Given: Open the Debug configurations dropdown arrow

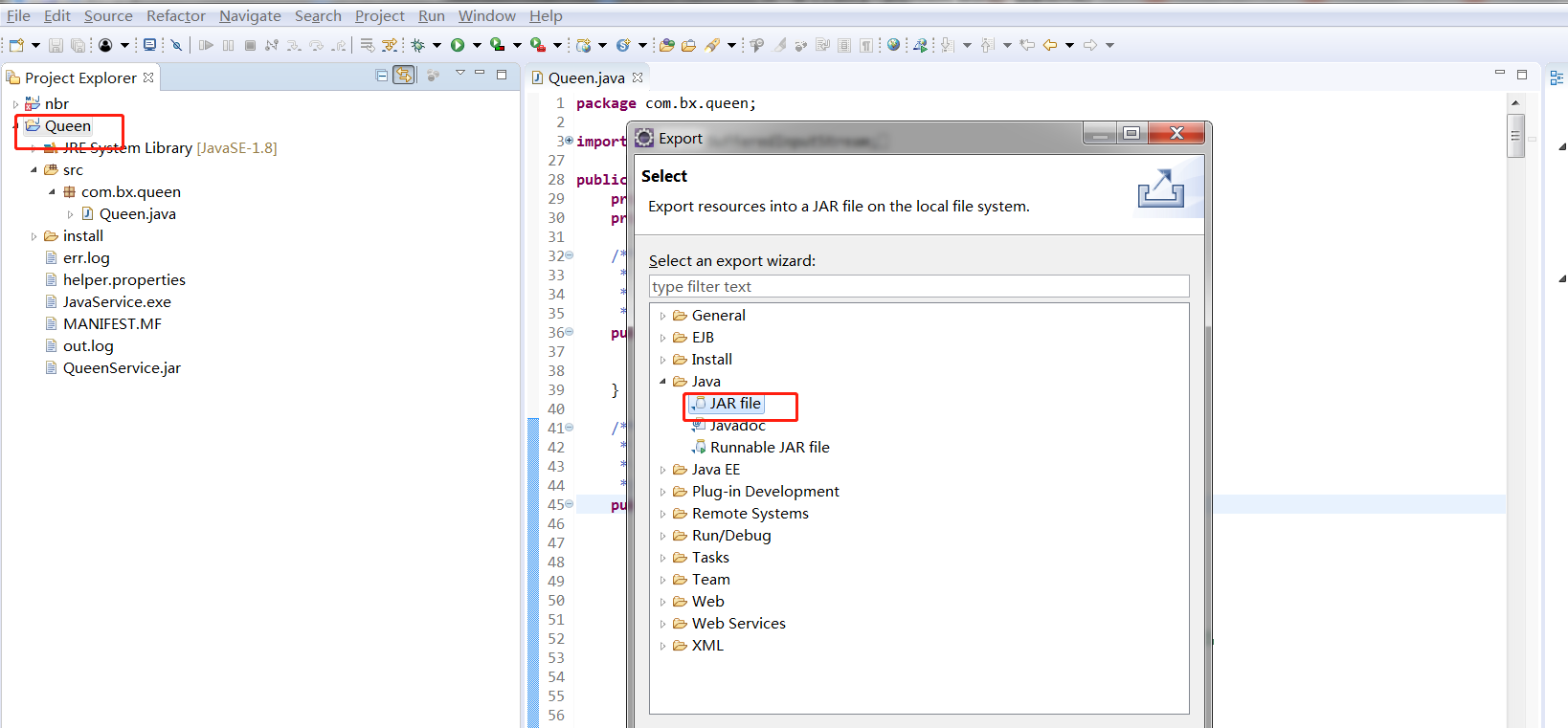Looking at the screenshot, I should point(437,45).
